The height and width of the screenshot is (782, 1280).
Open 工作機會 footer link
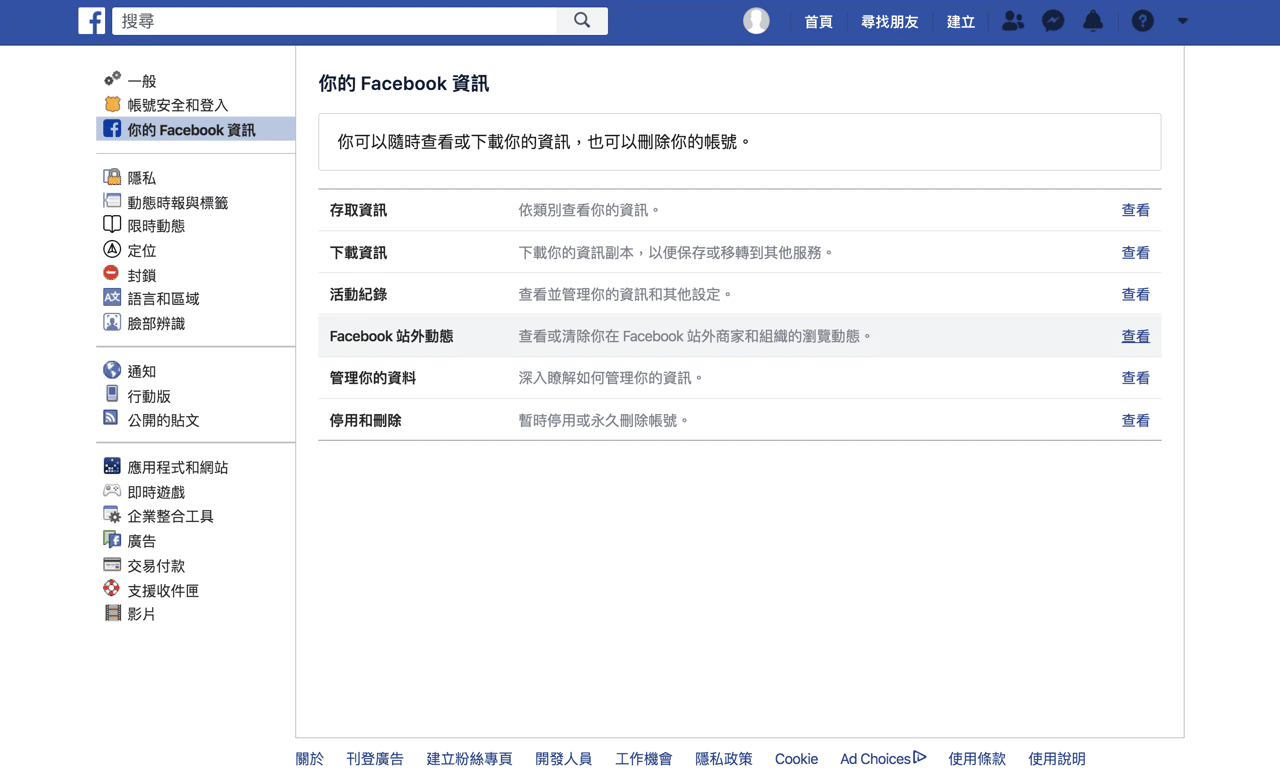644,759
